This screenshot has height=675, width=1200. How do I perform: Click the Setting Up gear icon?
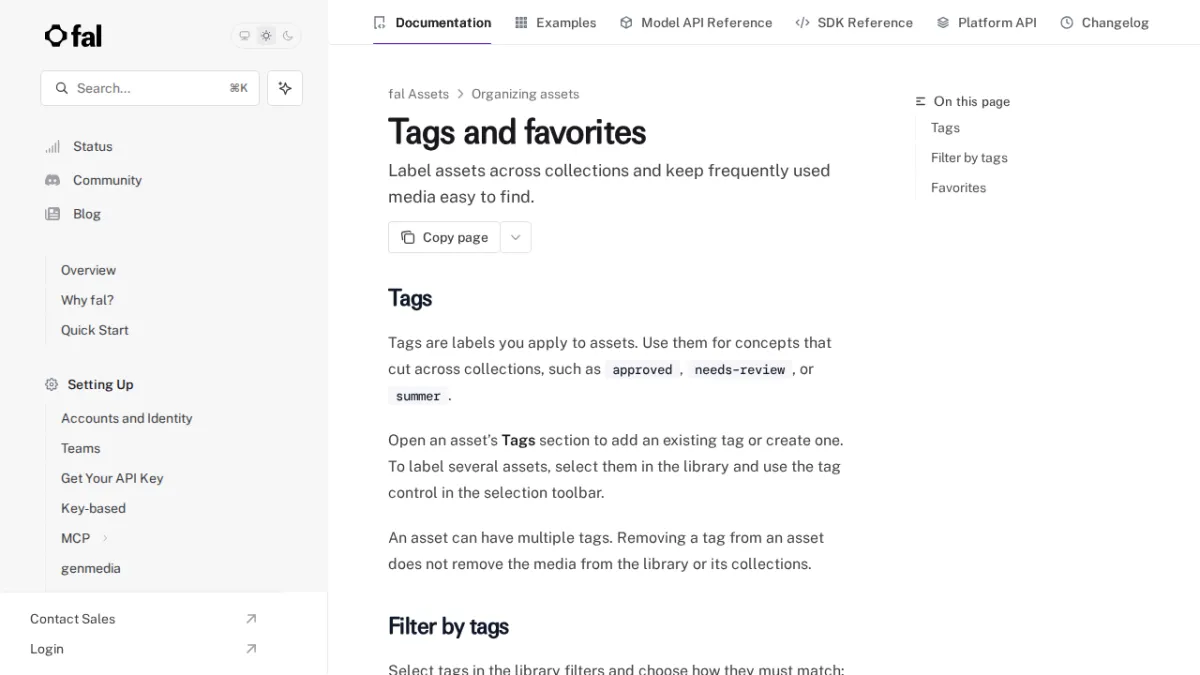52,384
